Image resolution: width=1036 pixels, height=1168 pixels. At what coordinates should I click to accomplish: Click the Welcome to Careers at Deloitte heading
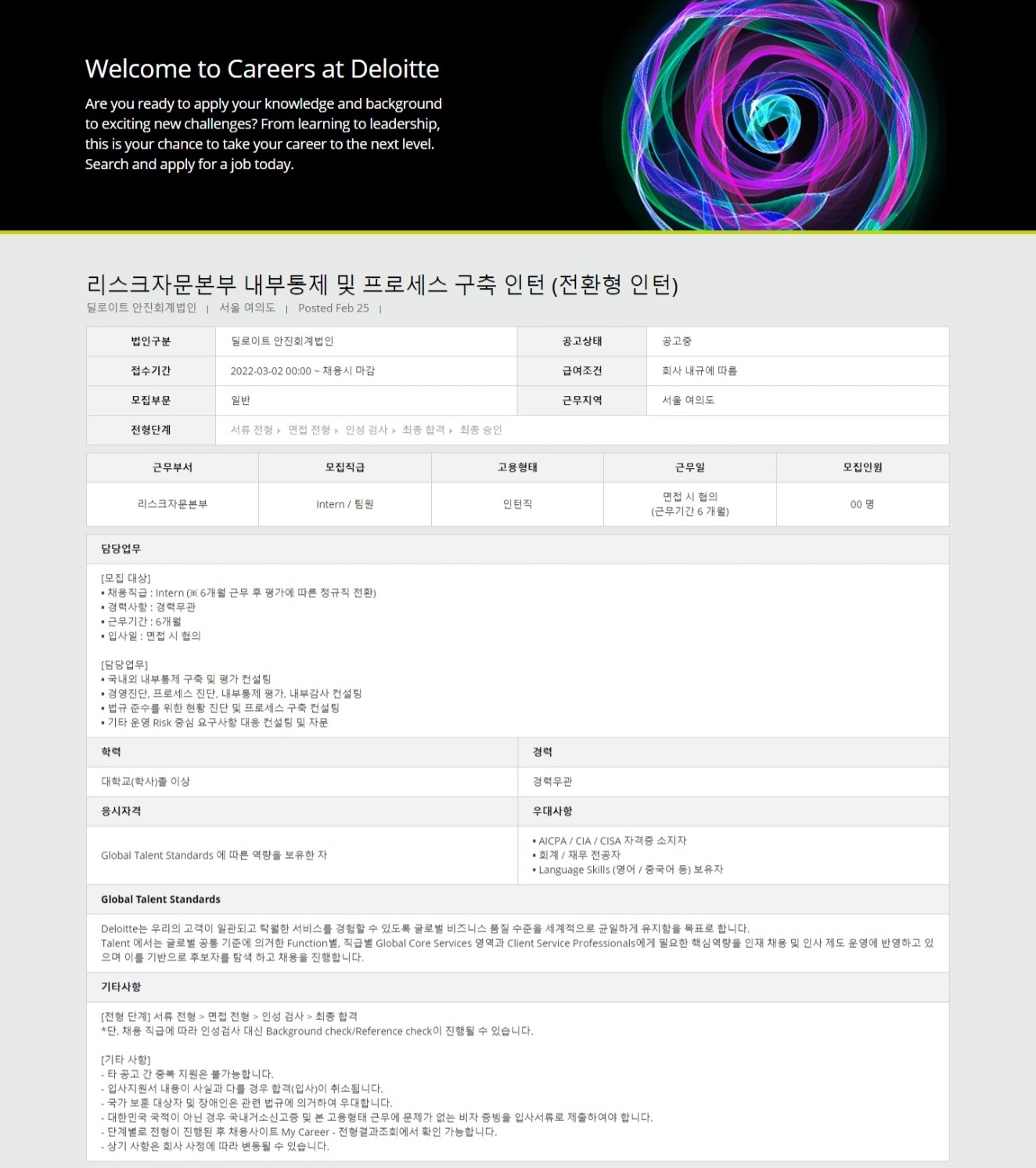coord(261,69)
